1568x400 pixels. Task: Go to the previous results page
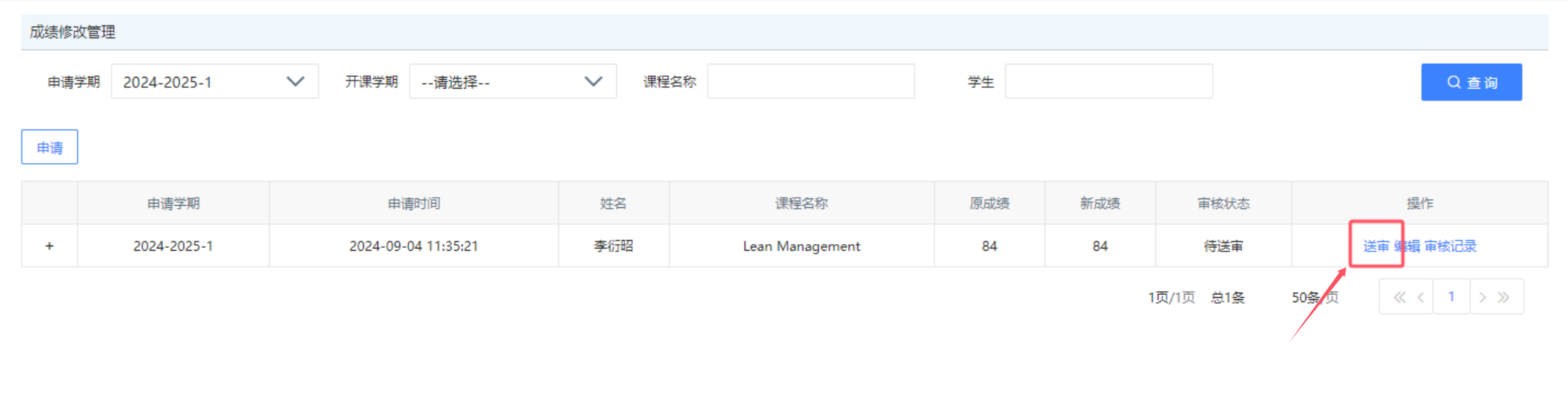1420,297
